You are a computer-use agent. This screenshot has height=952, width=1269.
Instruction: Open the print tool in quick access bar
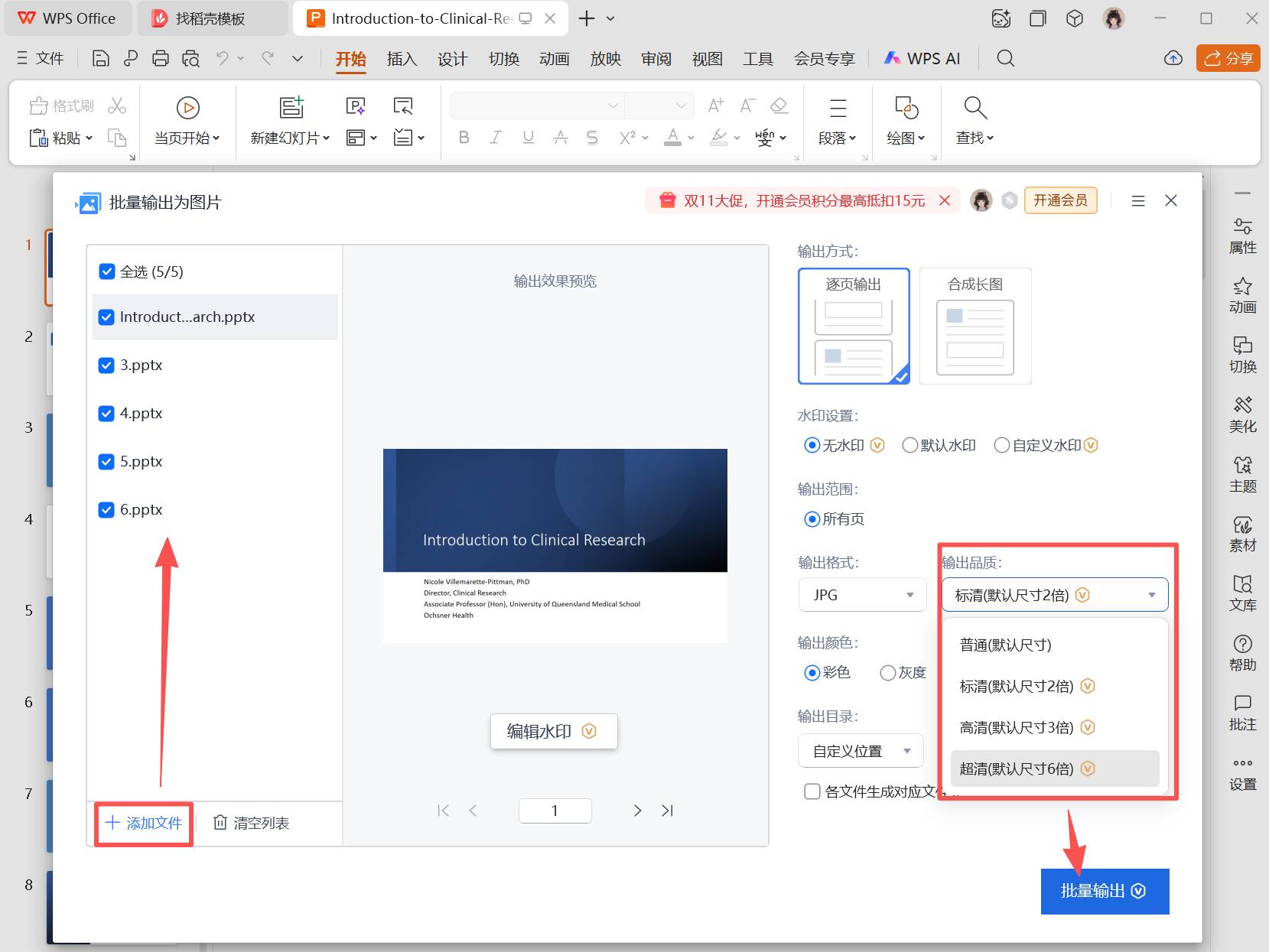tap(160, 58)
